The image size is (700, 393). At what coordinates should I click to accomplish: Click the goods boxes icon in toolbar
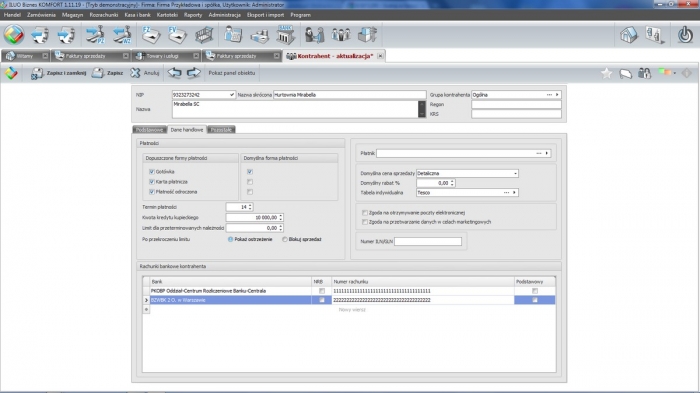[367, 34]
